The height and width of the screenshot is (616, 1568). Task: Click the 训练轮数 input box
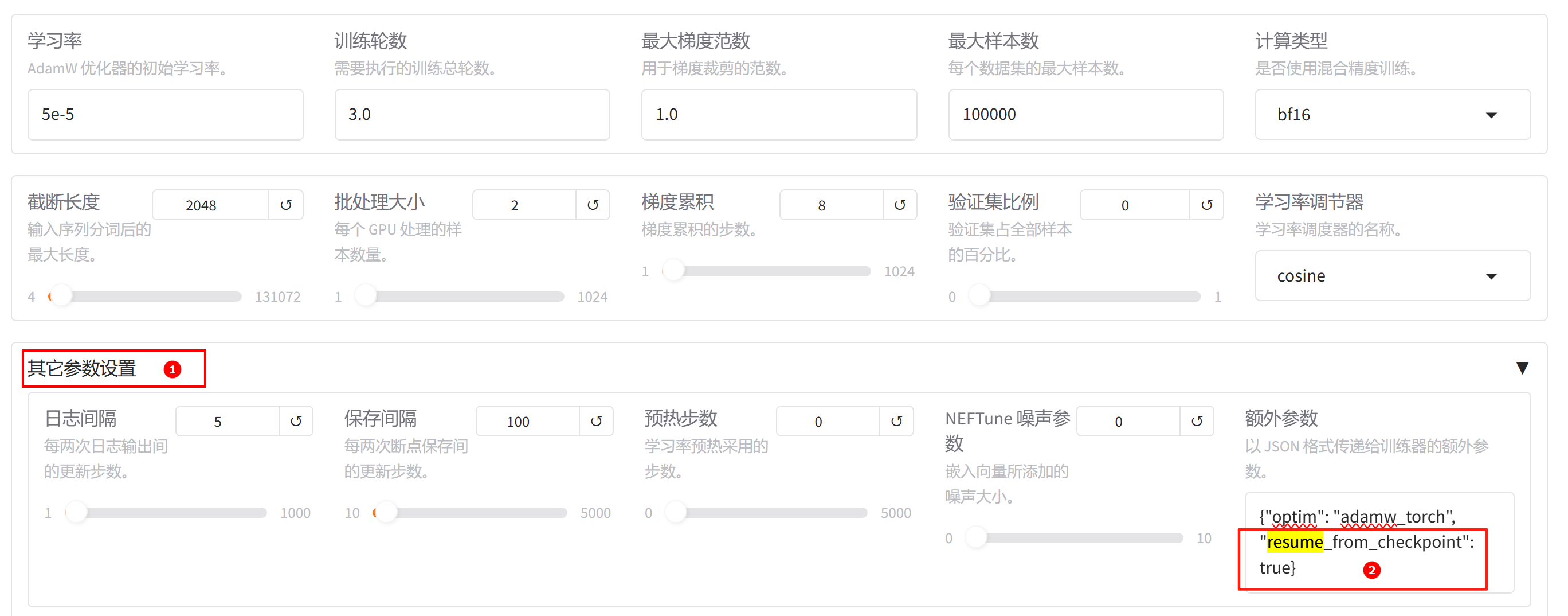pos(472,115)
